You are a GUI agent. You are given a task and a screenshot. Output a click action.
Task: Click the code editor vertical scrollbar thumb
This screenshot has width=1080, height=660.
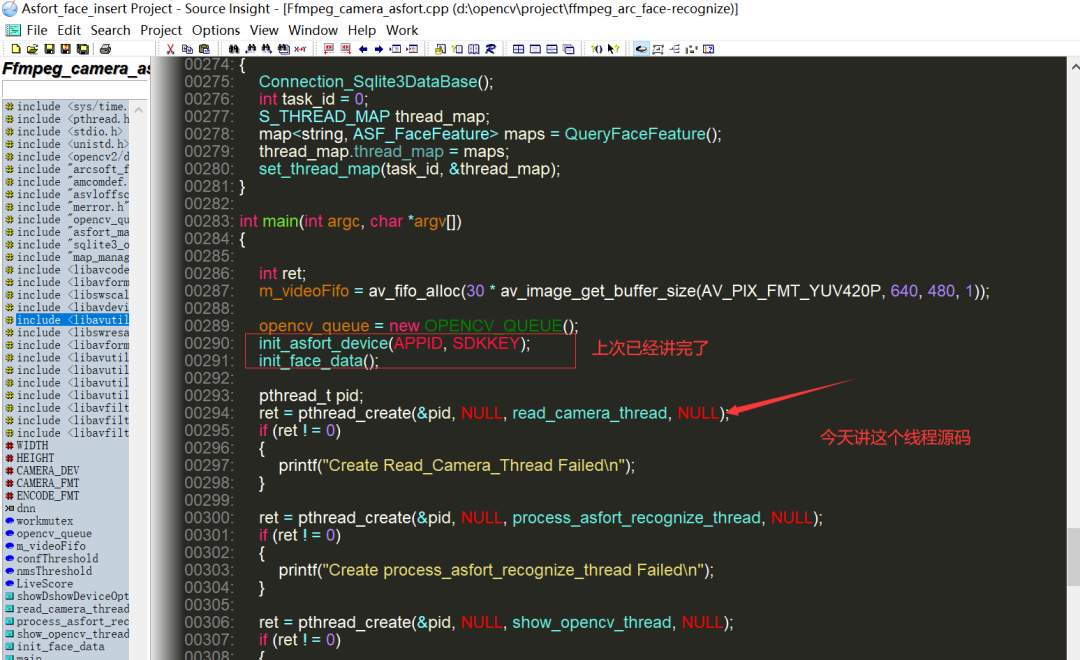coord(1074,557)
